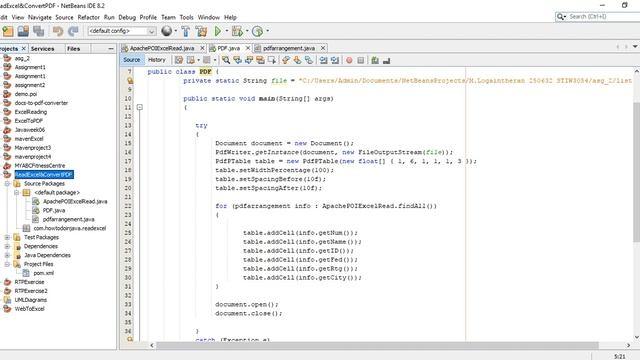The width and height of the screenshot is (640, 360).
Task: Click the Save All toolbar icon
Action: tap(39, 31)
